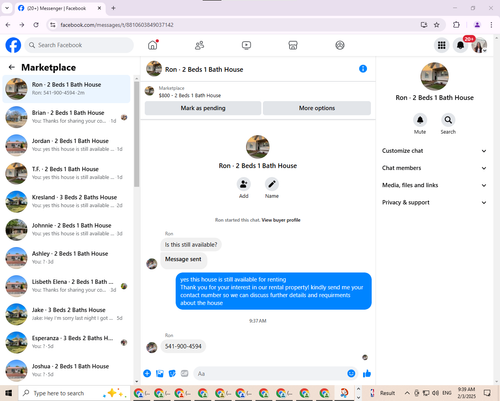500x401 pixels.
Task: Click the Facebook logo icon
Action: [x=13, y=45]
